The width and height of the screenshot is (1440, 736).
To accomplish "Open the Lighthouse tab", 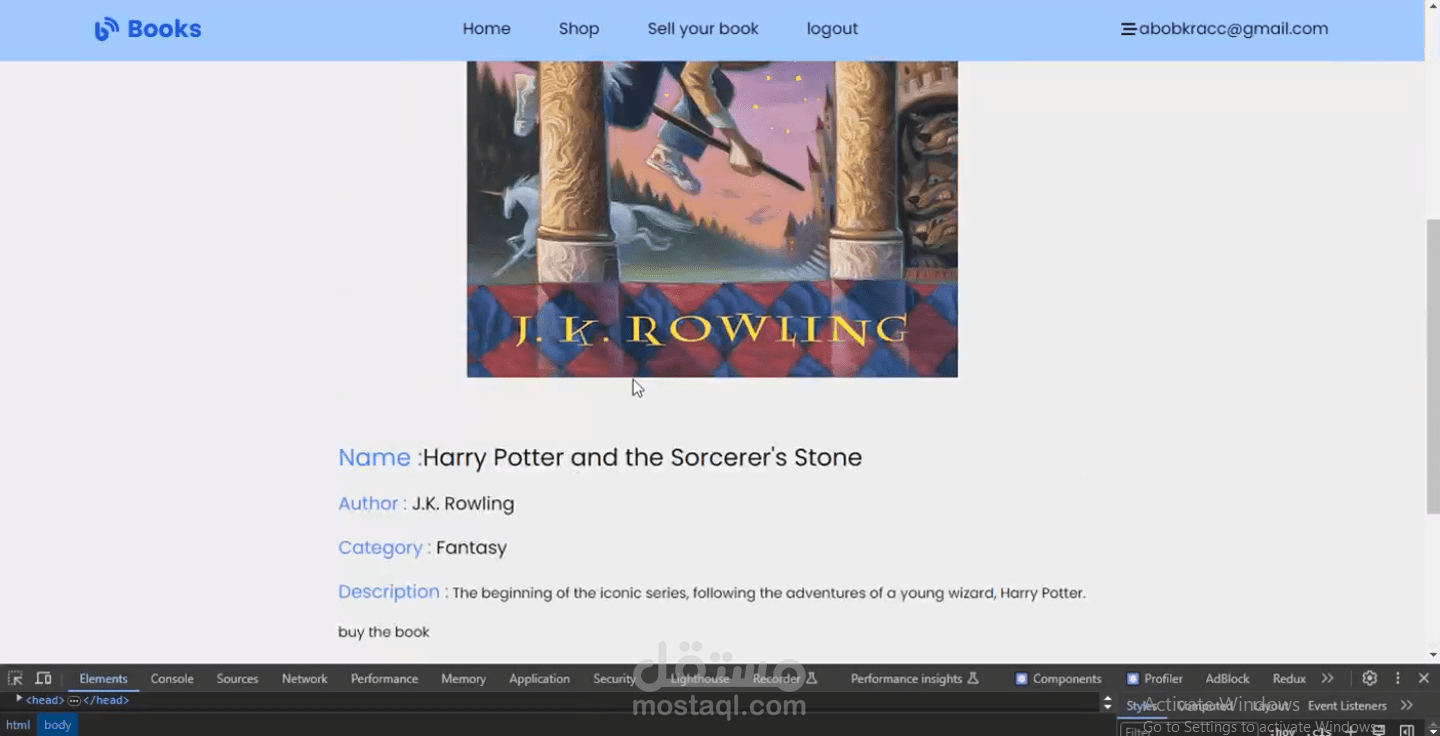I will click(700, 678).
